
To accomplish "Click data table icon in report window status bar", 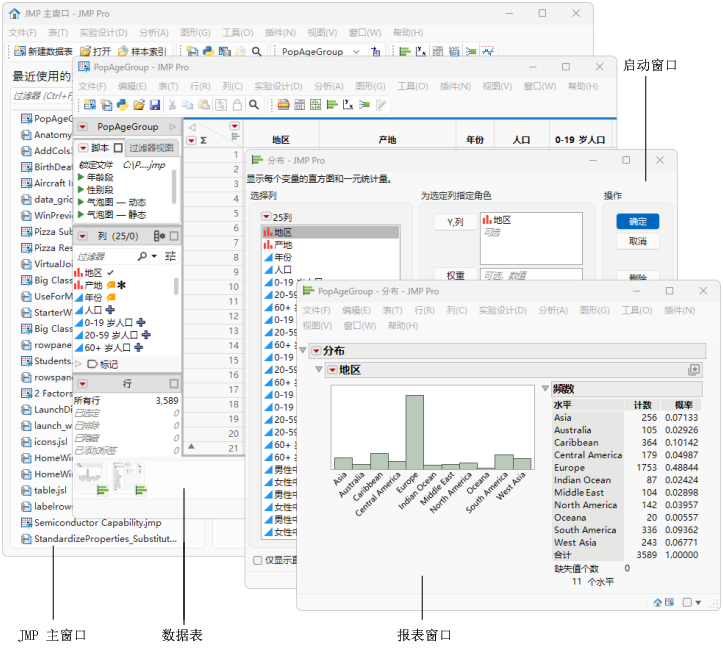I will 669,602.
